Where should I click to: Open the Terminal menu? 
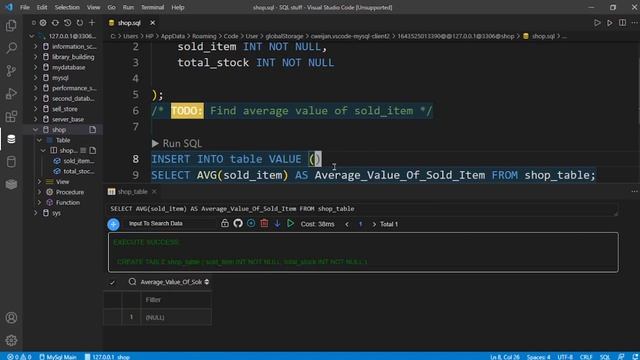[x=152, y=7]
